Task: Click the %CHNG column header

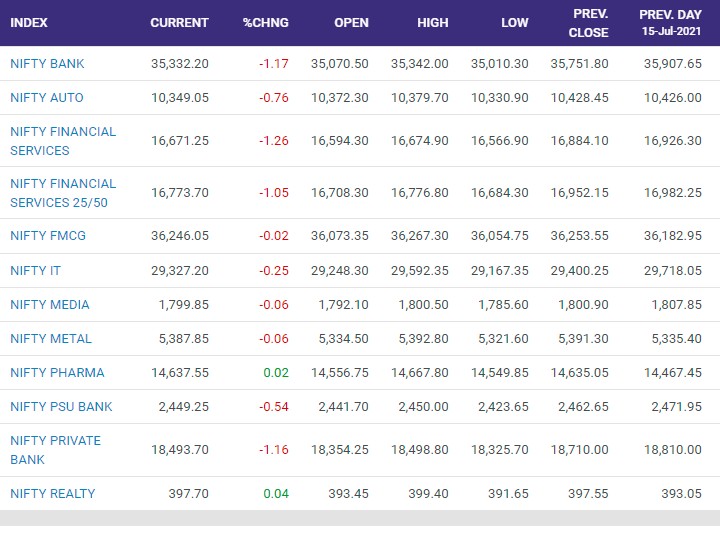Action: [265, 22]
